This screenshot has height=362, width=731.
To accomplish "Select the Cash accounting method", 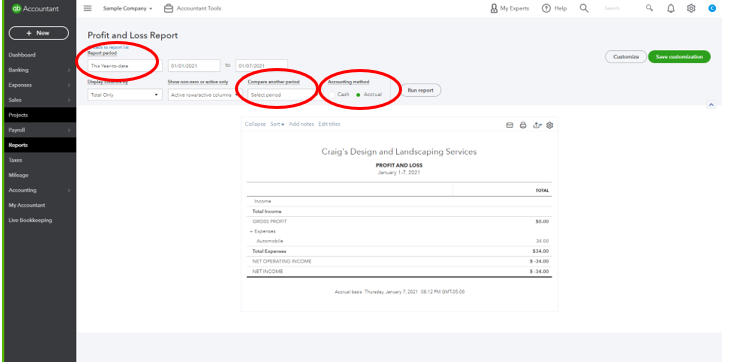I will pyautogui.click(x=332, y=95).
